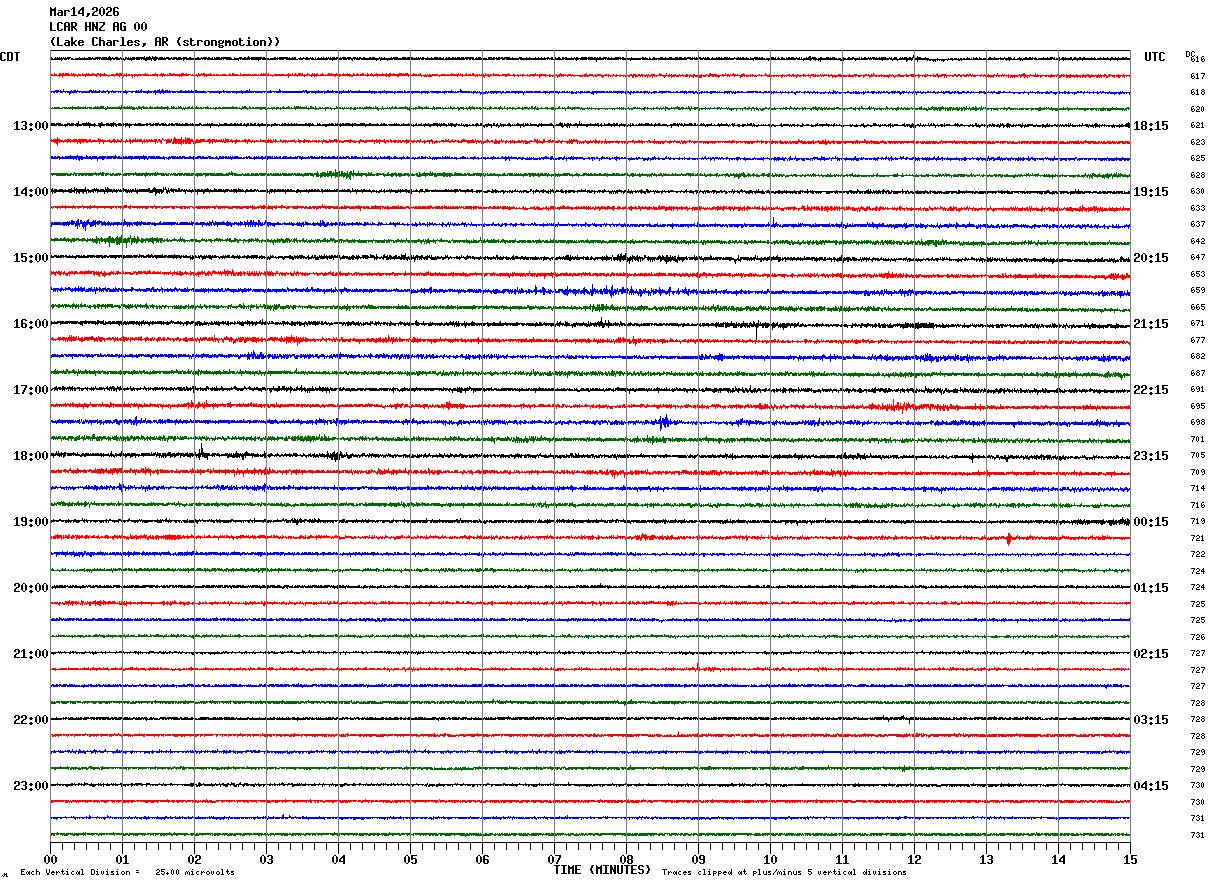Click minute axis label 11

[842, 859]
